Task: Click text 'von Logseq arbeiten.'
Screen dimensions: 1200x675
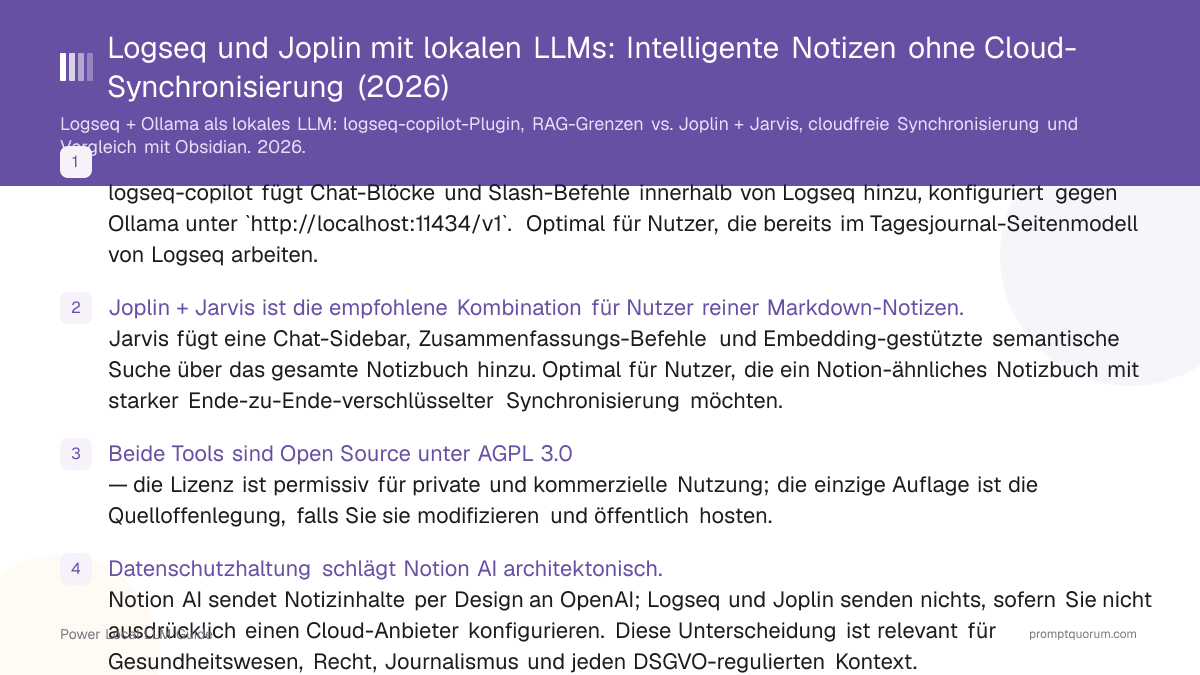Action: (x=213, y=255)
